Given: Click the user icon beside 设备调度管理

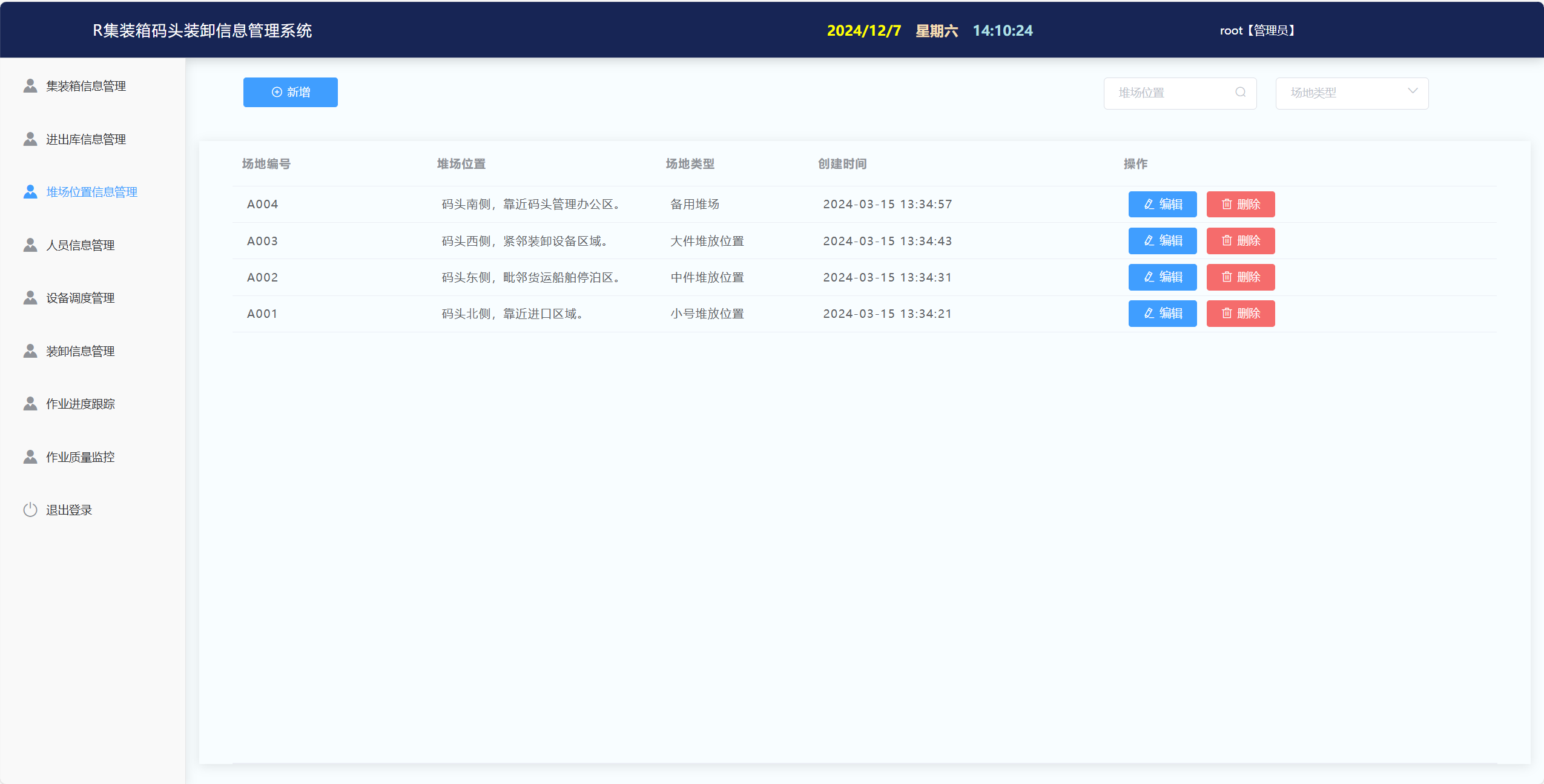Looking at the screenshot, I should tap(30, 298).
